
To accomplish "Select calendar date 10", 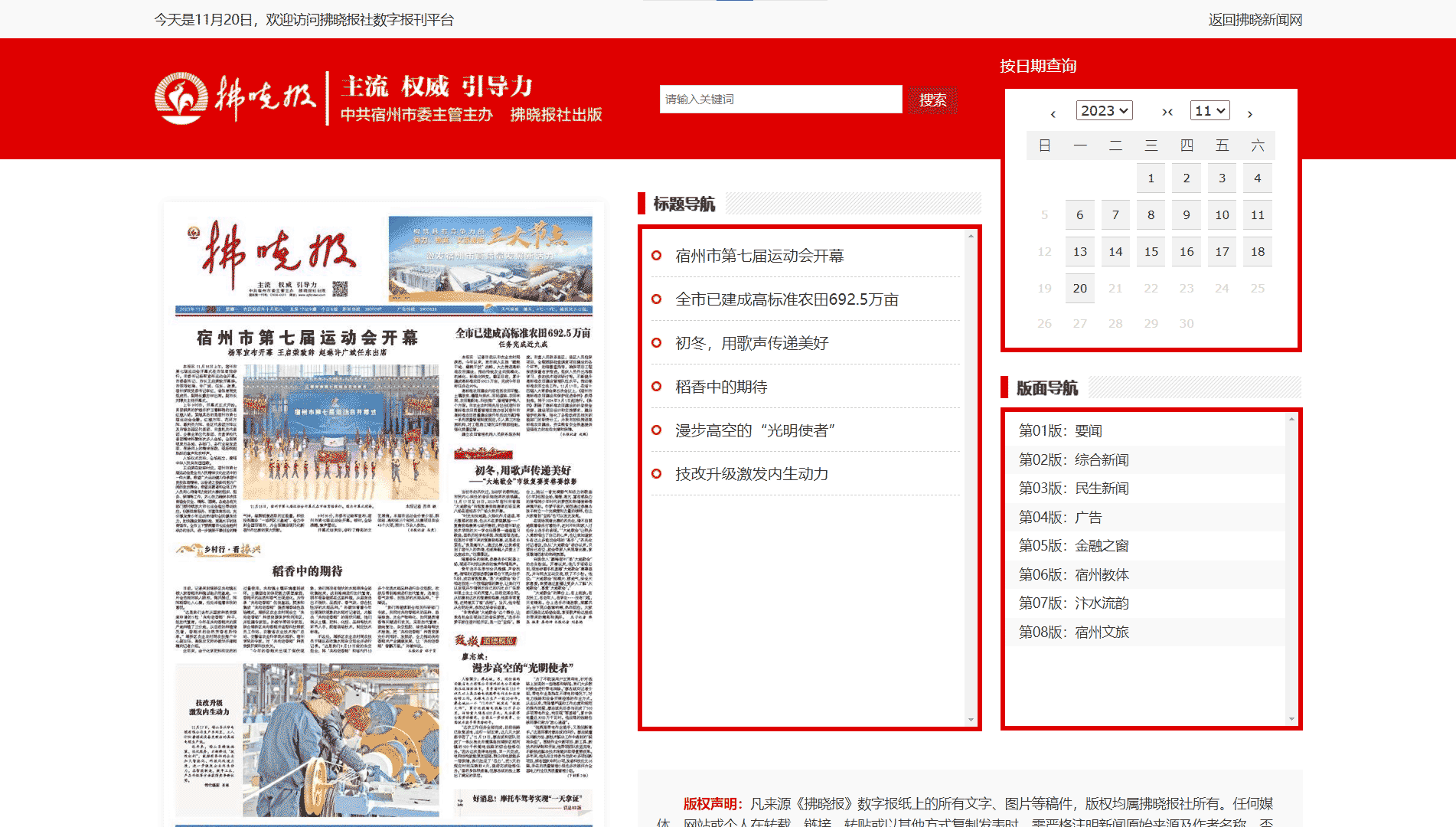I will tap(1222, 214).
